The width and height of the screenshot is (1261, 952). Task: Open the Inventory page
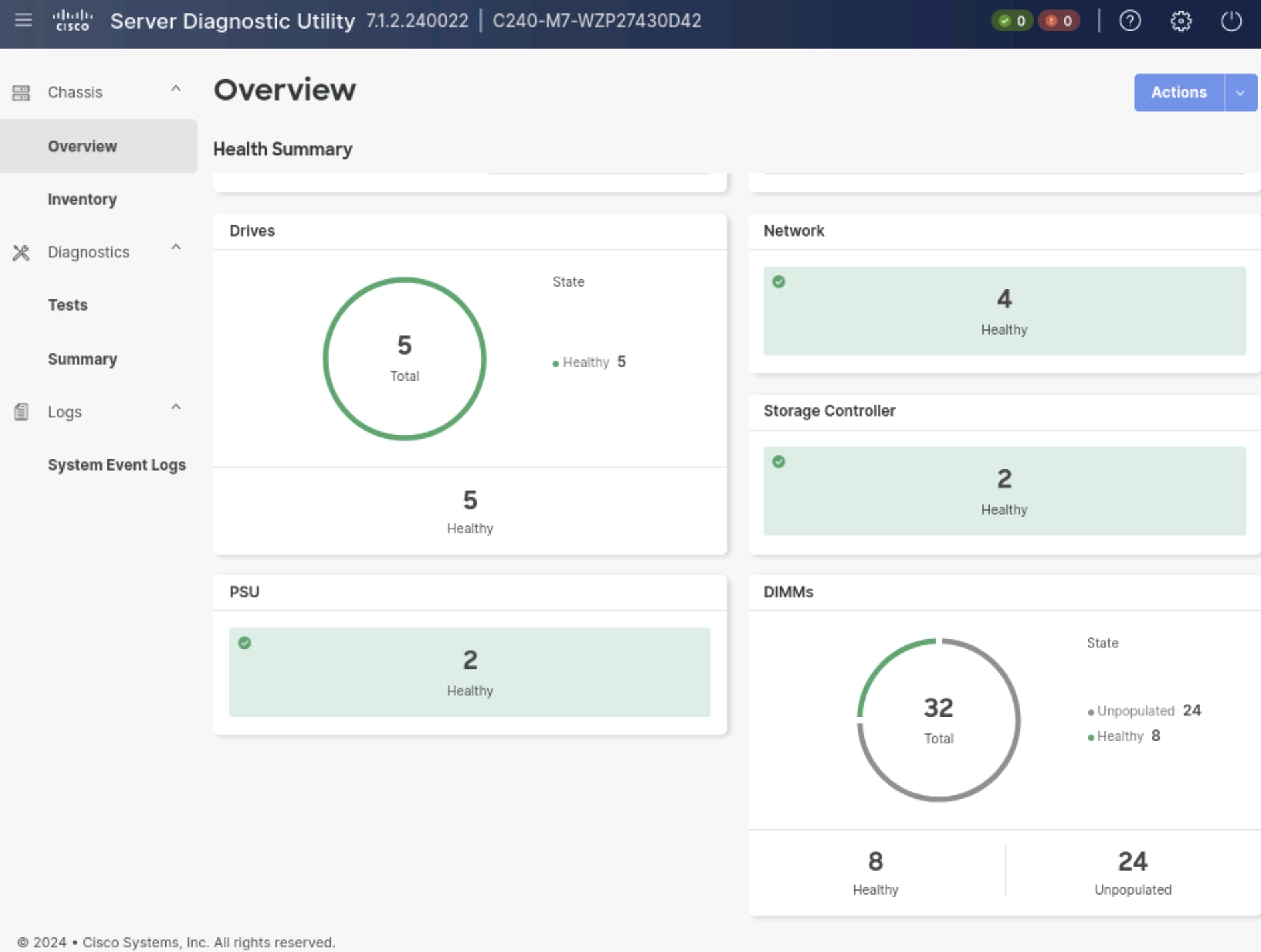point(83,199)
